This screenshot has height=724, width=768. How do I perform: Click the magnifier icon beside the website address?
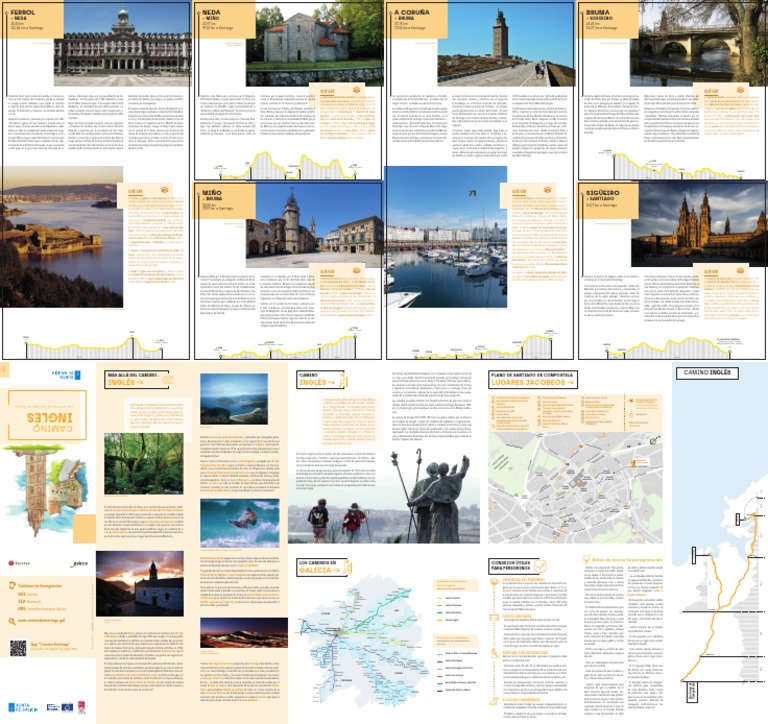pyautogui.click(x=12, y=621)
